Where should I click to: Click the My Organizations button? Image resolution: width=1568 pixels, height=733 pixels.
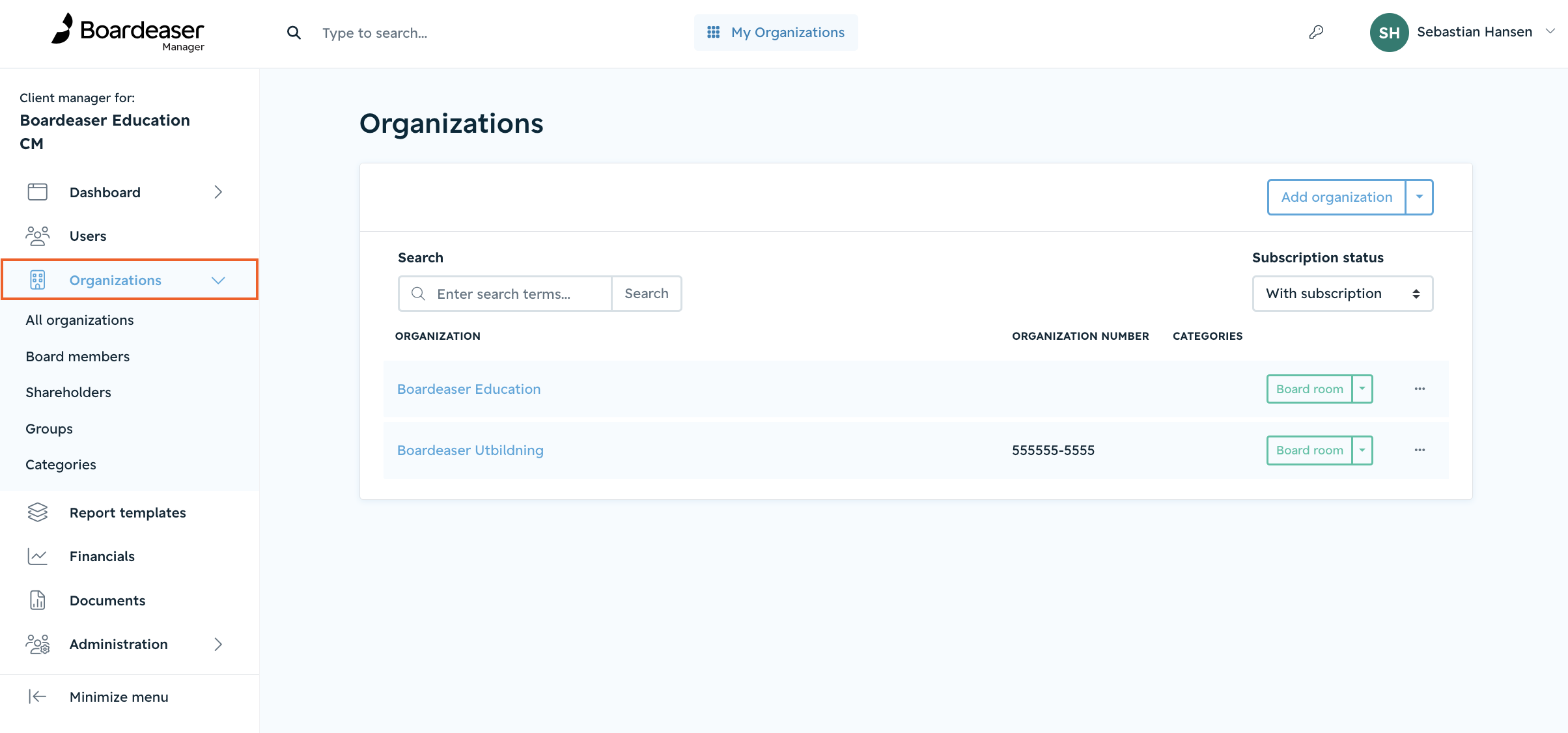coord(776,32)
